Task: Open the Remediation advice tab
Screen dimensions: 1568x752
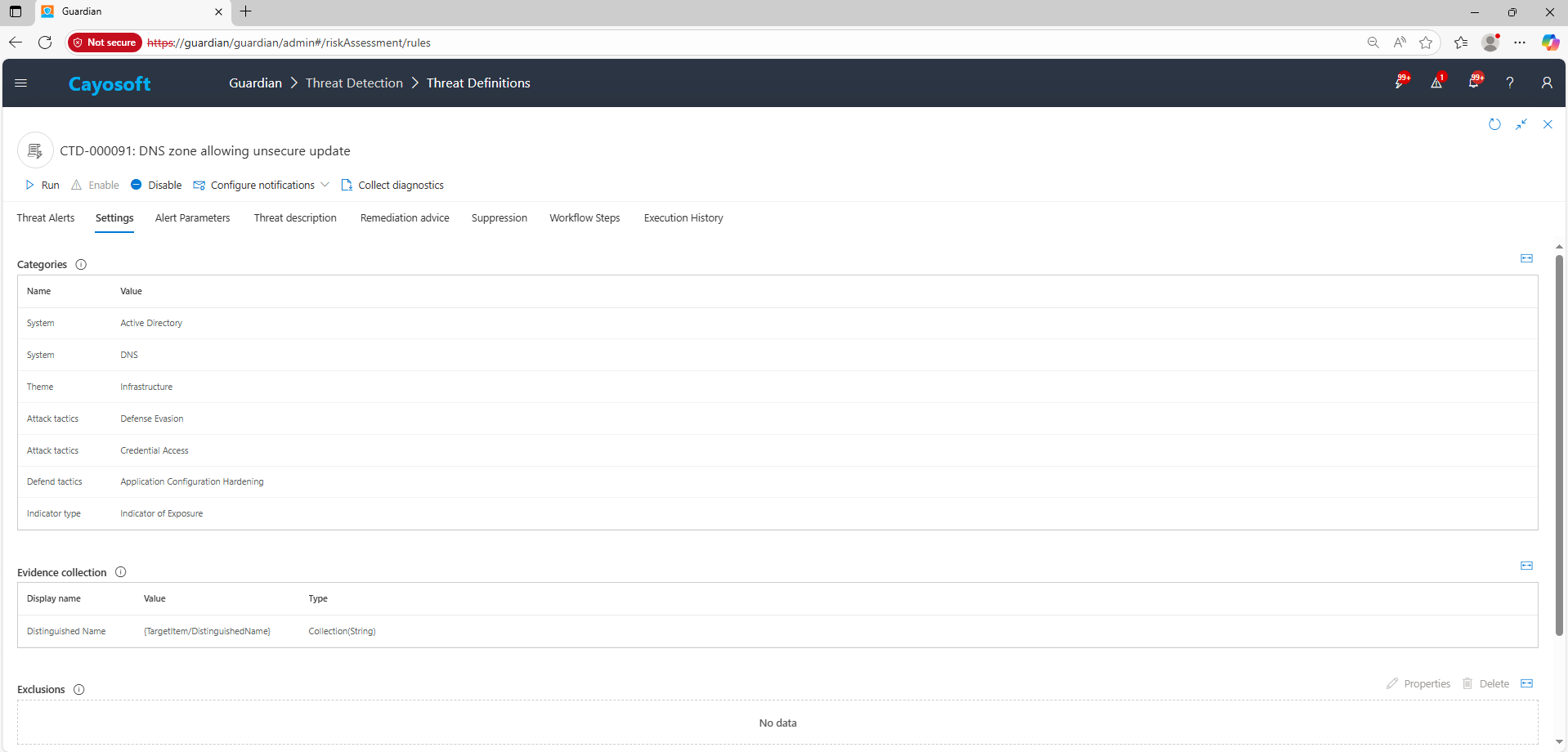Action: click(405, 218)
